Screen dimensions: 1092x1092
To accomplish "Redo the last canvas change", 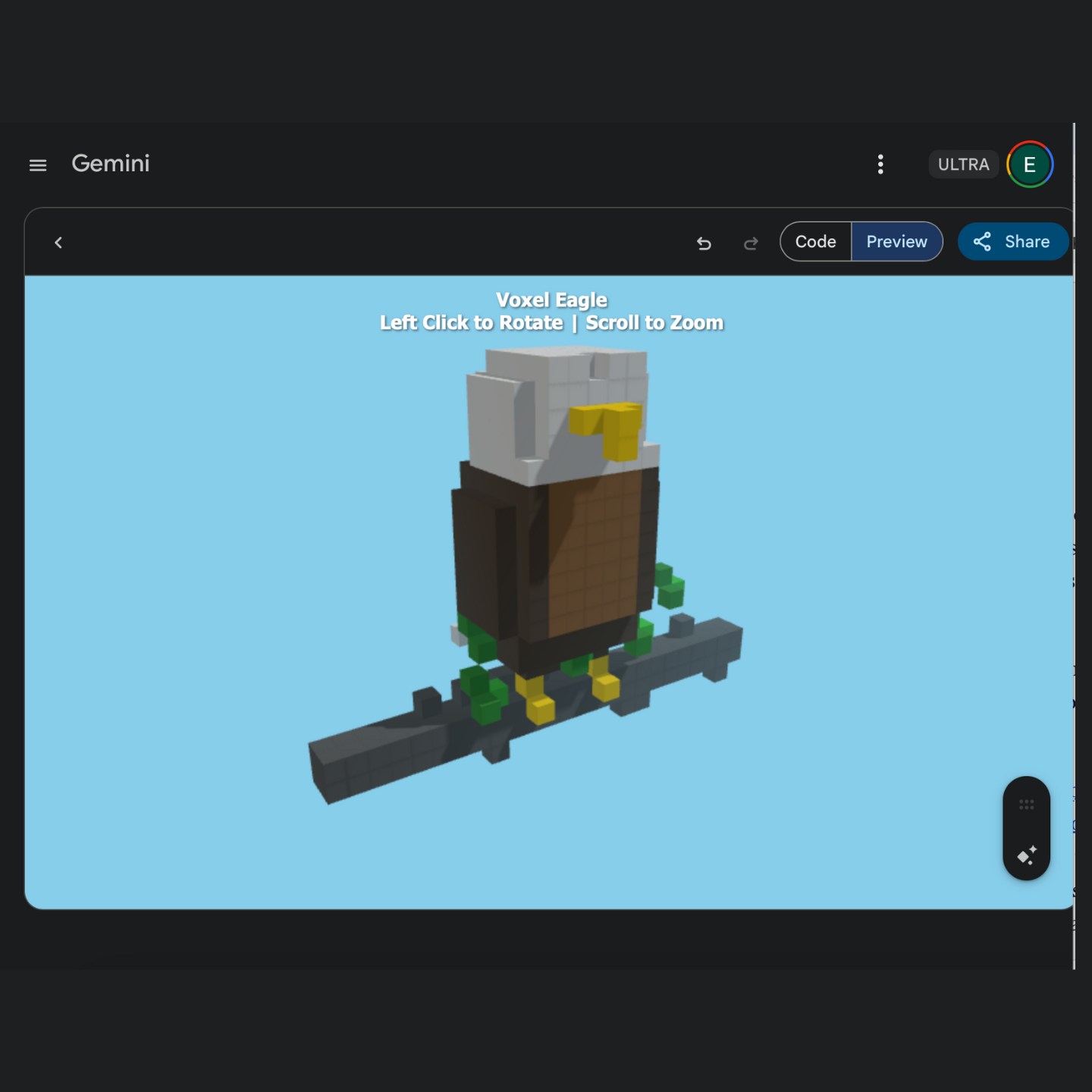I will click(750, 243).
